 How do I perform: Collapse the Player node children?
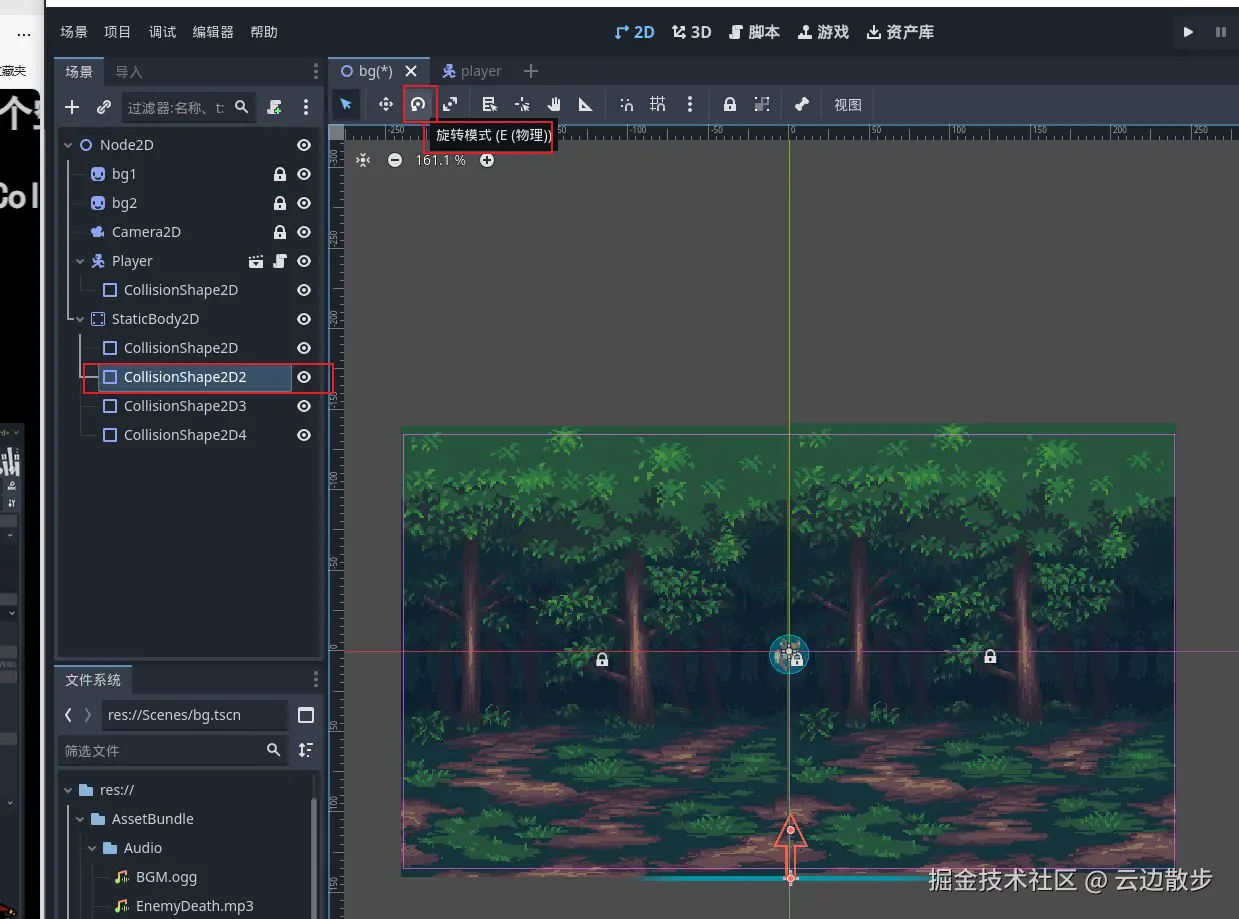point(80,261)
